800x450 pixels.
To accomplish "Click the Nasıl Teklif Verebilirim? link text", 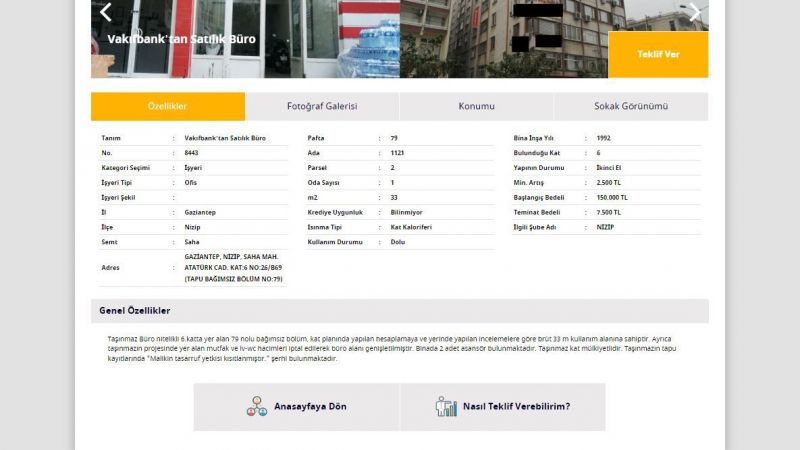I will tap(516, 407).
